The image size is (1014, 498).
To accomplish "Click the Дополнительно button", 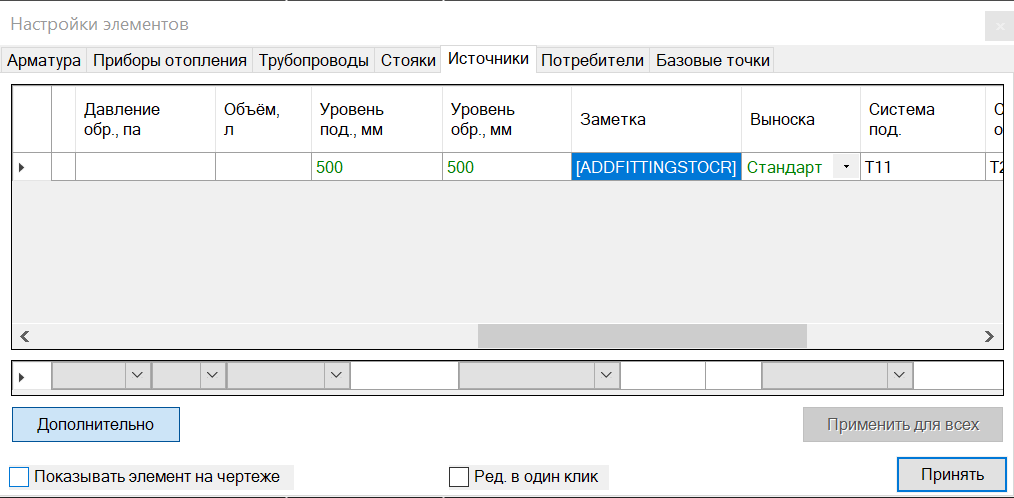I will [x=96, y=424].
